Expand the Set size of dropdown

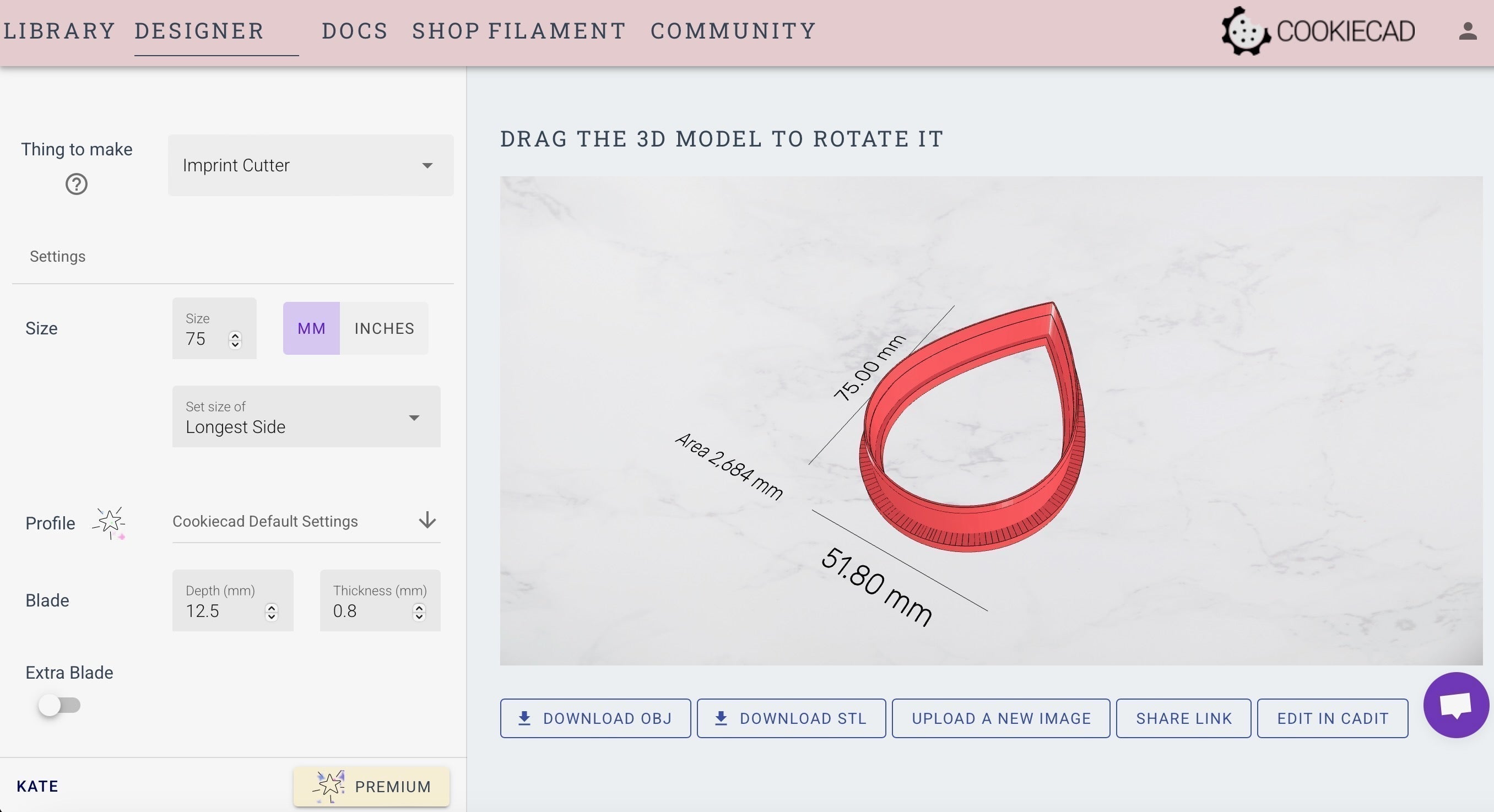pyautogui.click(x=306, y=416)
